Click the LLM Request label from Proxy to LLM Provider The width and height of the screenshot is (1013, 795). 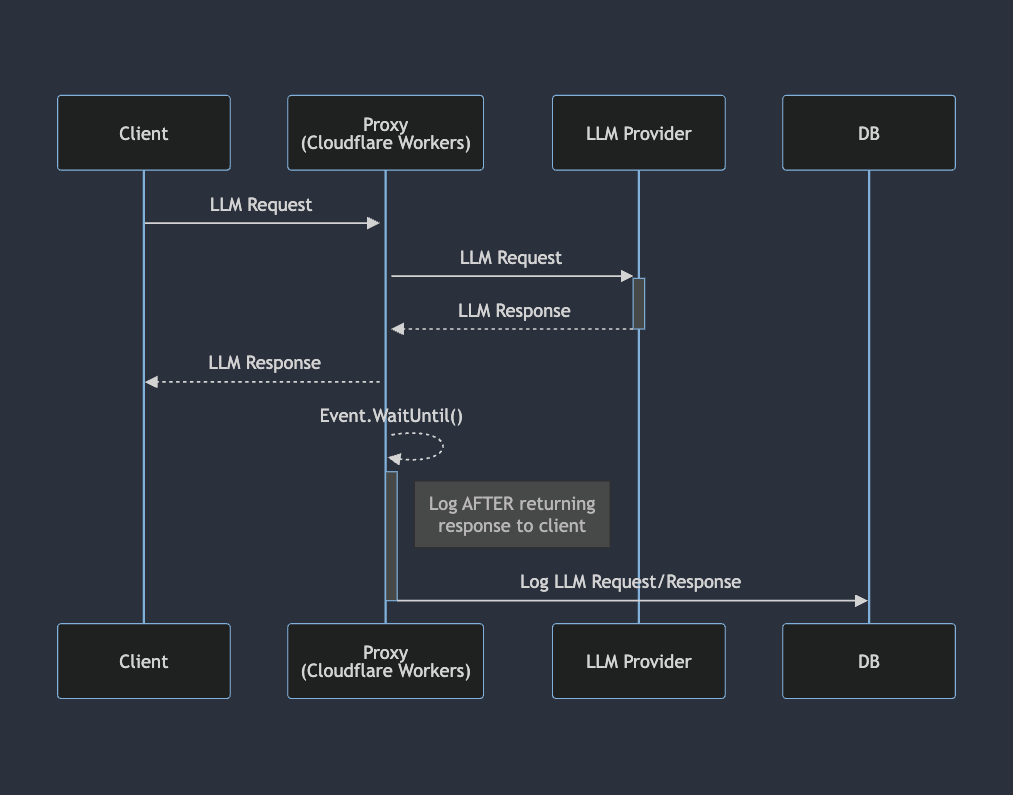(x=511, y=258)
